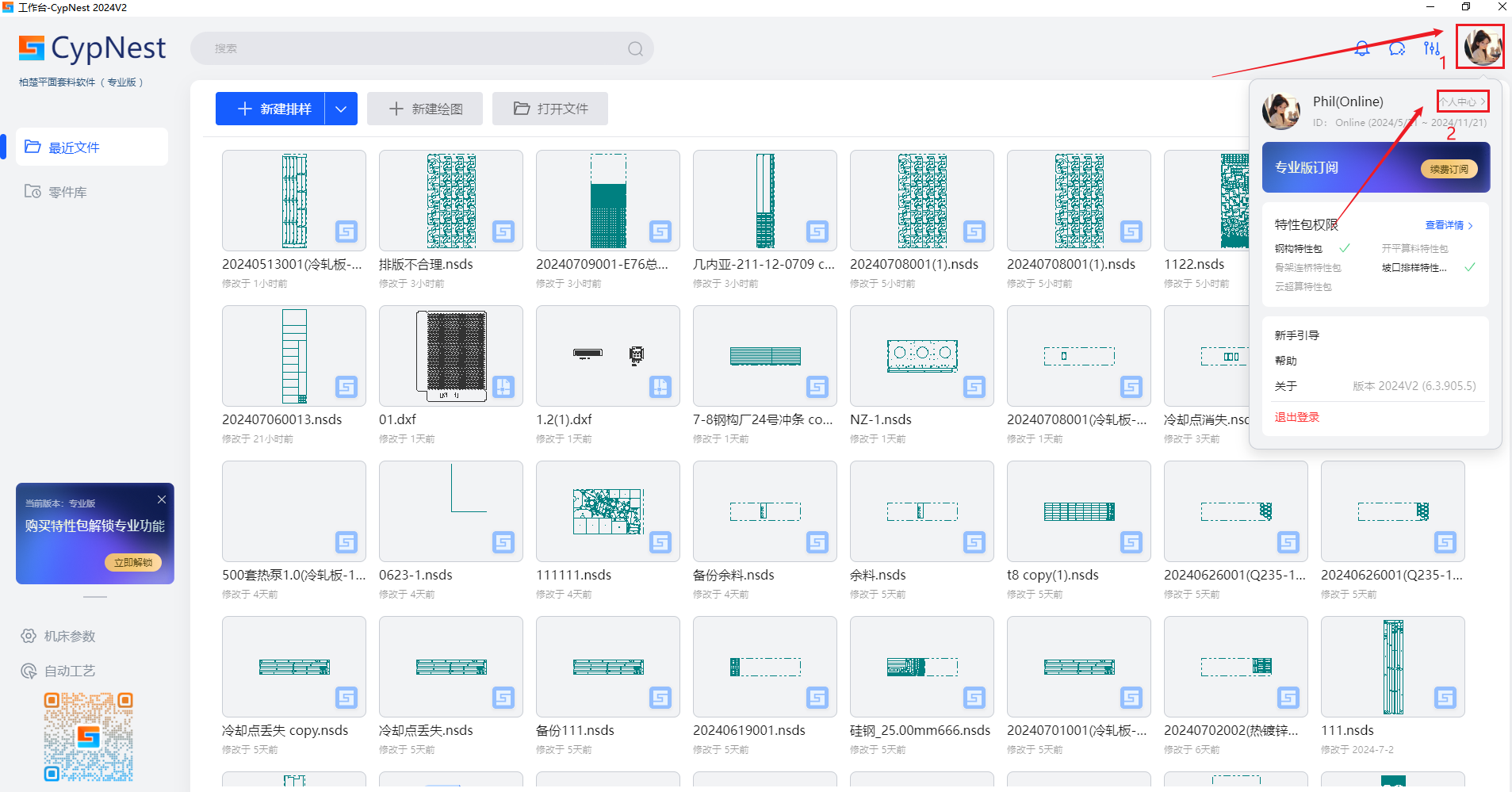Open the settings sliders icon
The width and height of the screenshot is (1512, 792).
click(1431, 48)
